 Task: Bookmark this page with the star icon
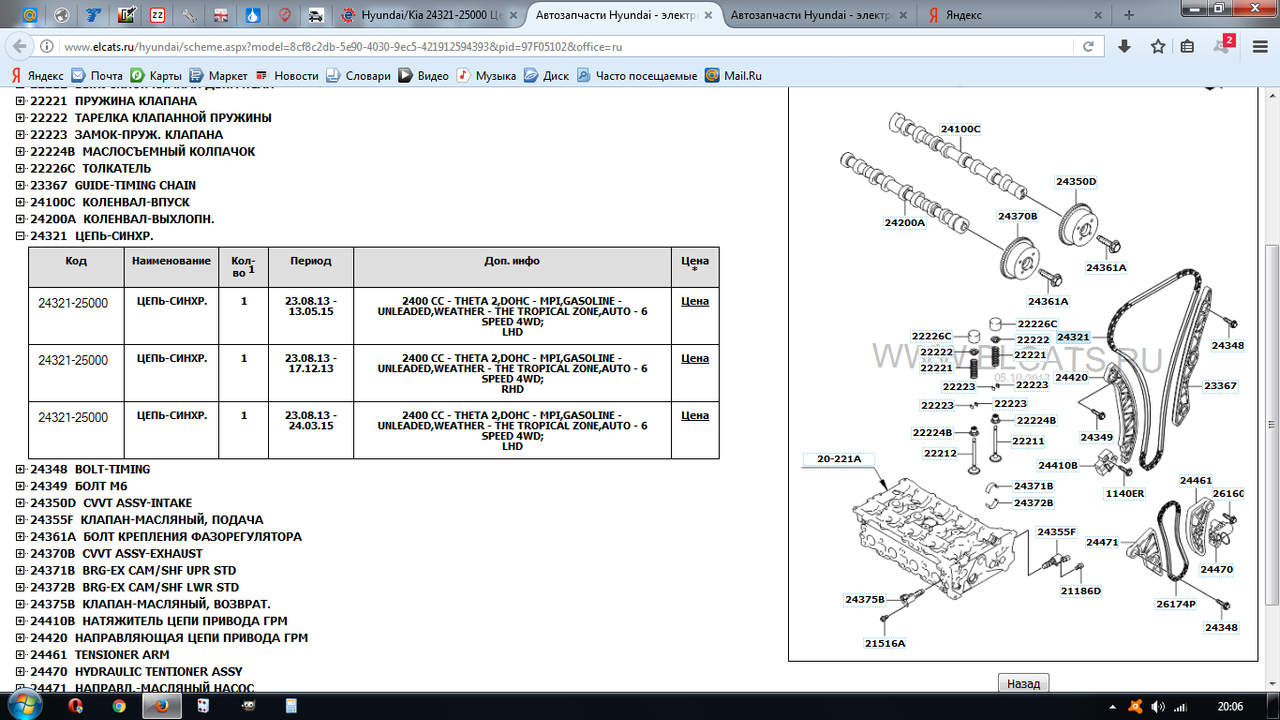point(1158,46)
